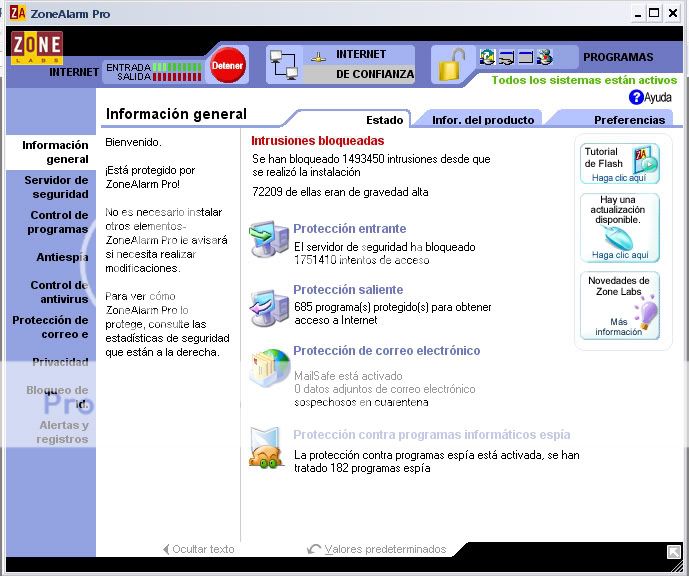
Task: Go to Control de programas section
Action: point(58,222)
